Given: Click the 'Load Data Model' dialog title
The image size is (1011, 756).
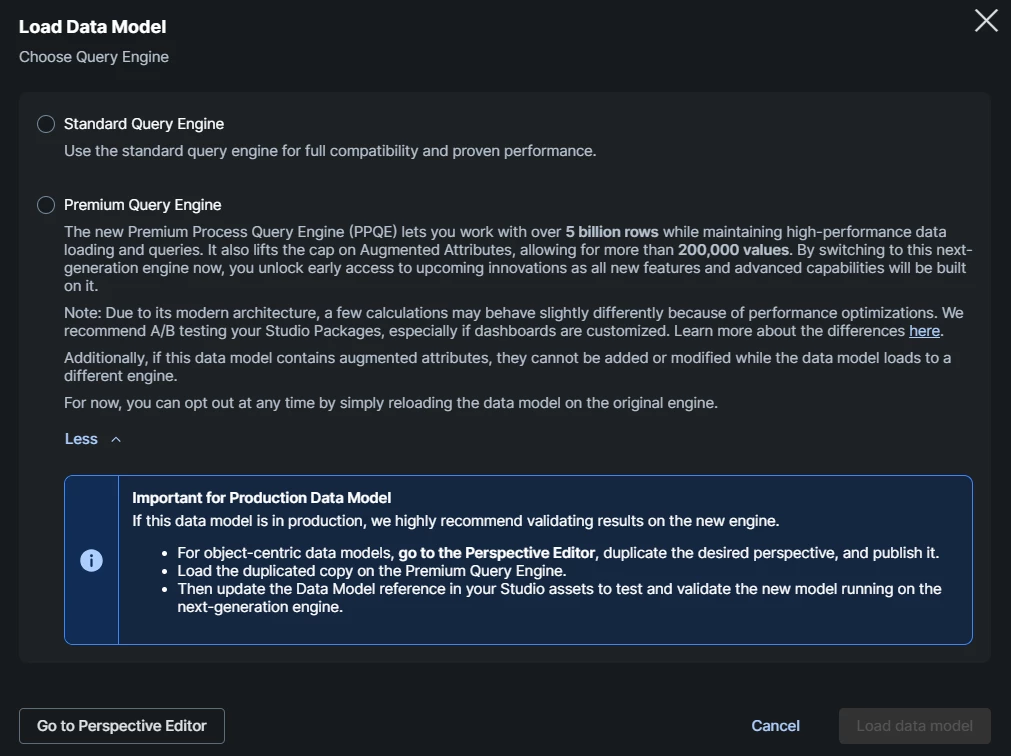Looking at the screenshot, I should pyautogui.click(x=93, y=27).
